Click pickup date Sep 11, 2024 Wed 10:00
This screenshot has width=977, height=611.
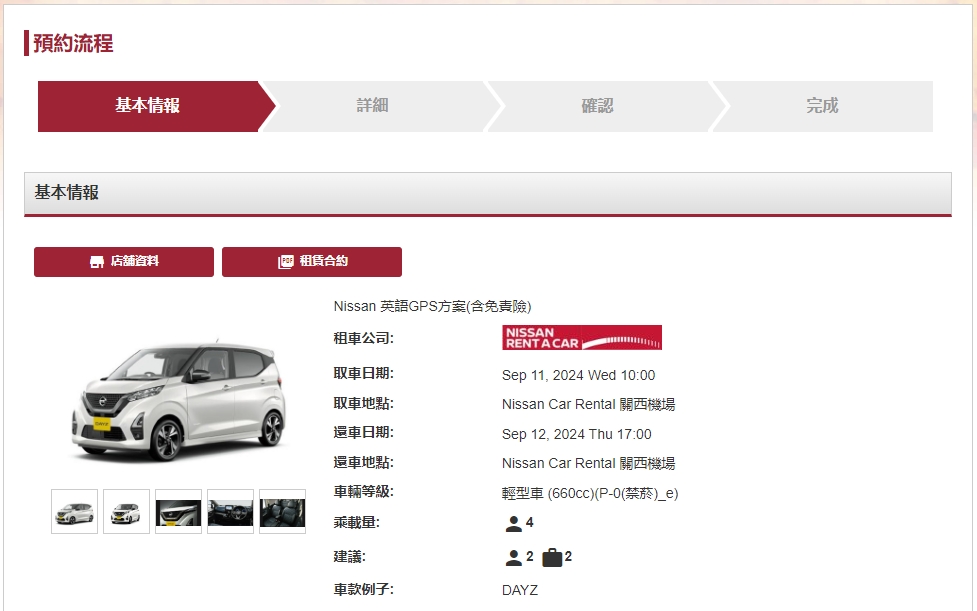(x=578, y=376)
